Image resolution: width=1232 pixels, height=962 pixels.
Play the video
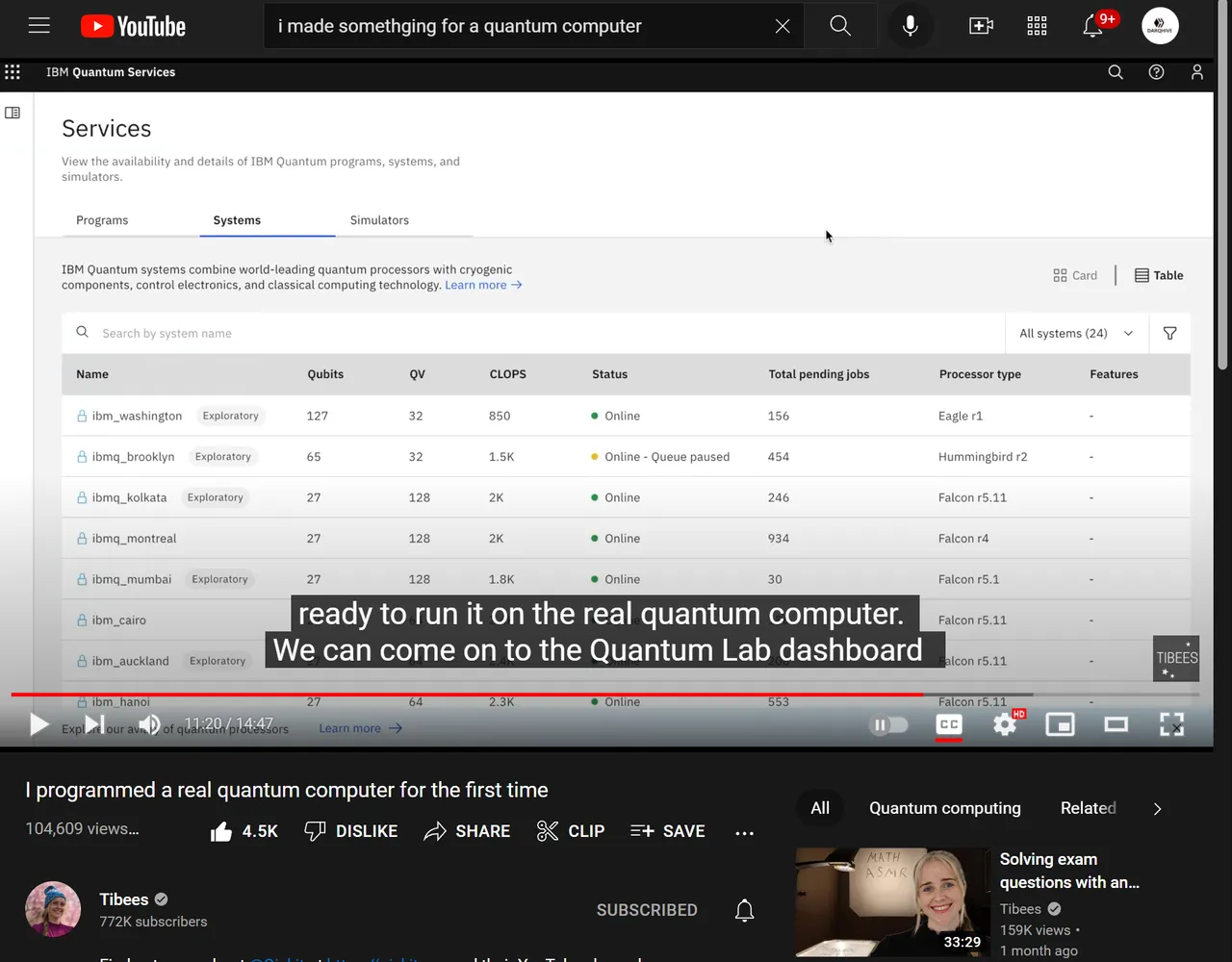point(38,724)
